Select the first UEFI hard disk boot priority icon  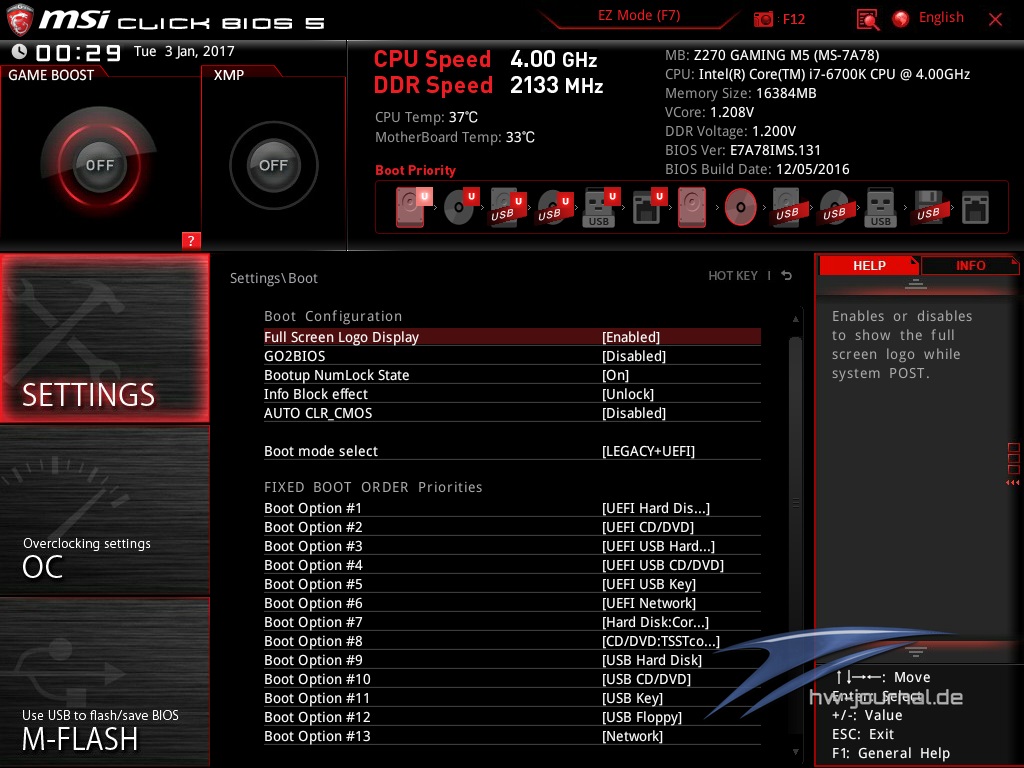(x=413, y=207)
